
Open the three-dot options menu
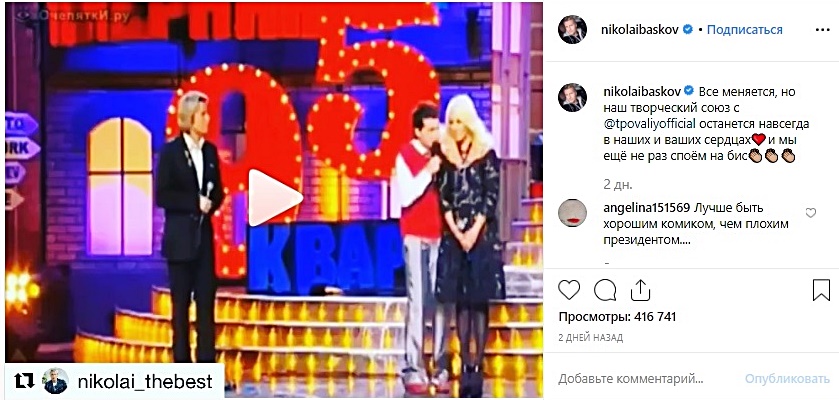[822, 30]
